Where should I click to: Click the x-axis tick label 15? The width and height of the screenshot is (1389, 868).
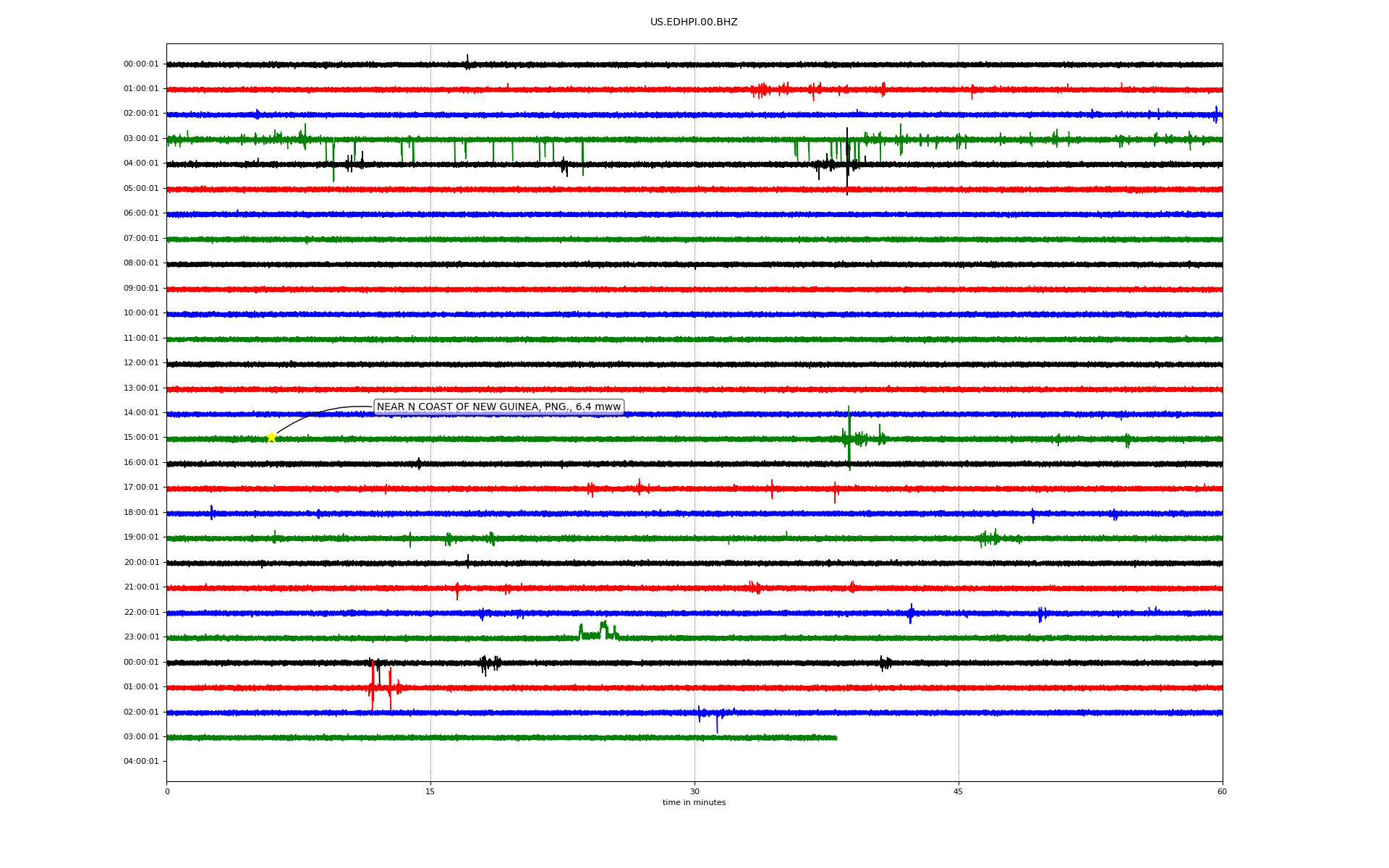430,792
